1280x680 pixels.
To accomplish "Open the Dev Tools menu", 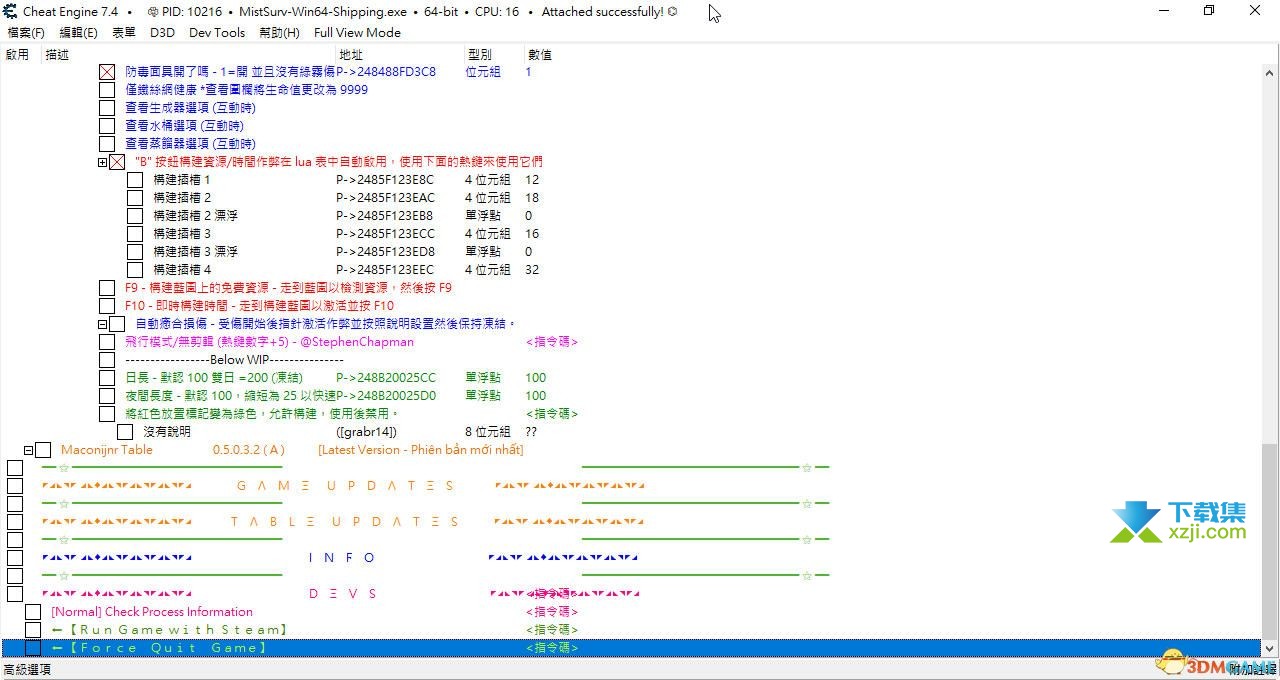I will click(216, 32).
